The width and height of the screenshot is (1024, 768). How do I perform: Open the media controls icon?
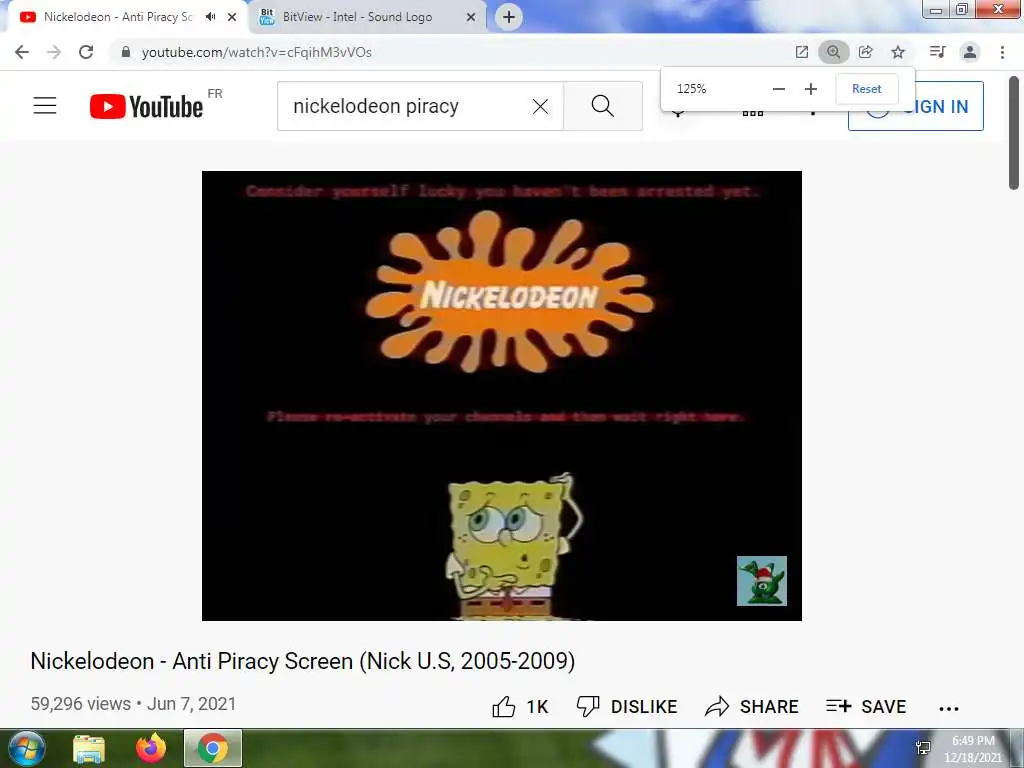click(x=938, y=52)
